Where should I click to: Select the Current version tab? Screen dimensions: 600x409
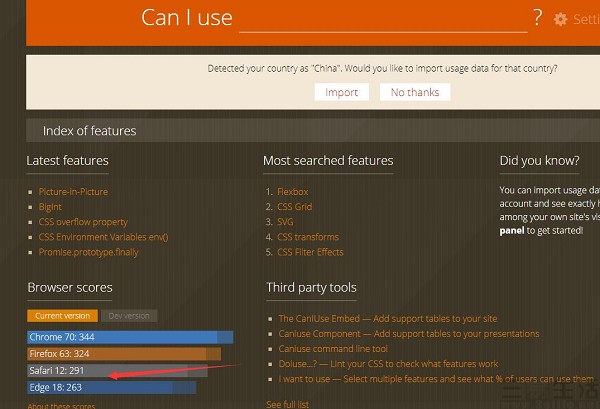pyautogui.click(x=62, y=316)
